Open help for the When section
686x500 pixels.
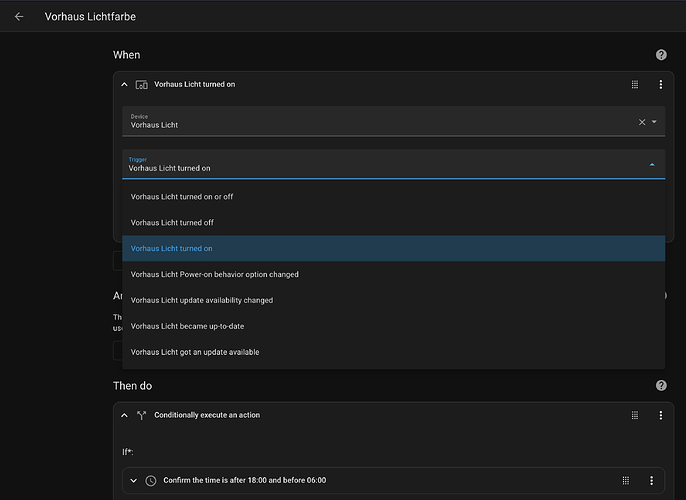(x=660, y=55)
